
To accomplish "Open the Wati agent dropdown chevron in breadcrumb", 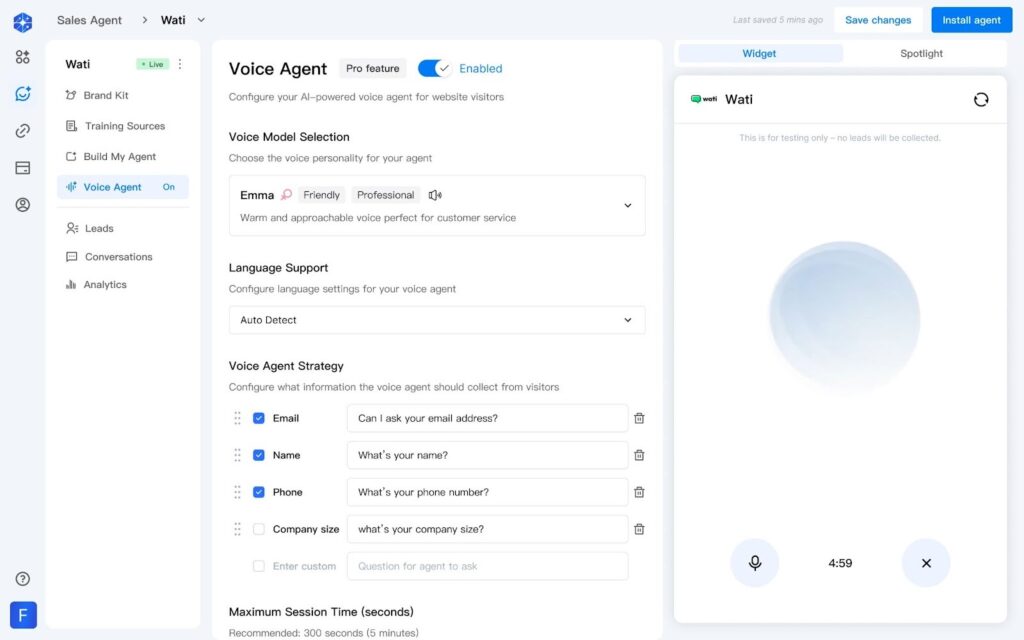I will point(201,20).
